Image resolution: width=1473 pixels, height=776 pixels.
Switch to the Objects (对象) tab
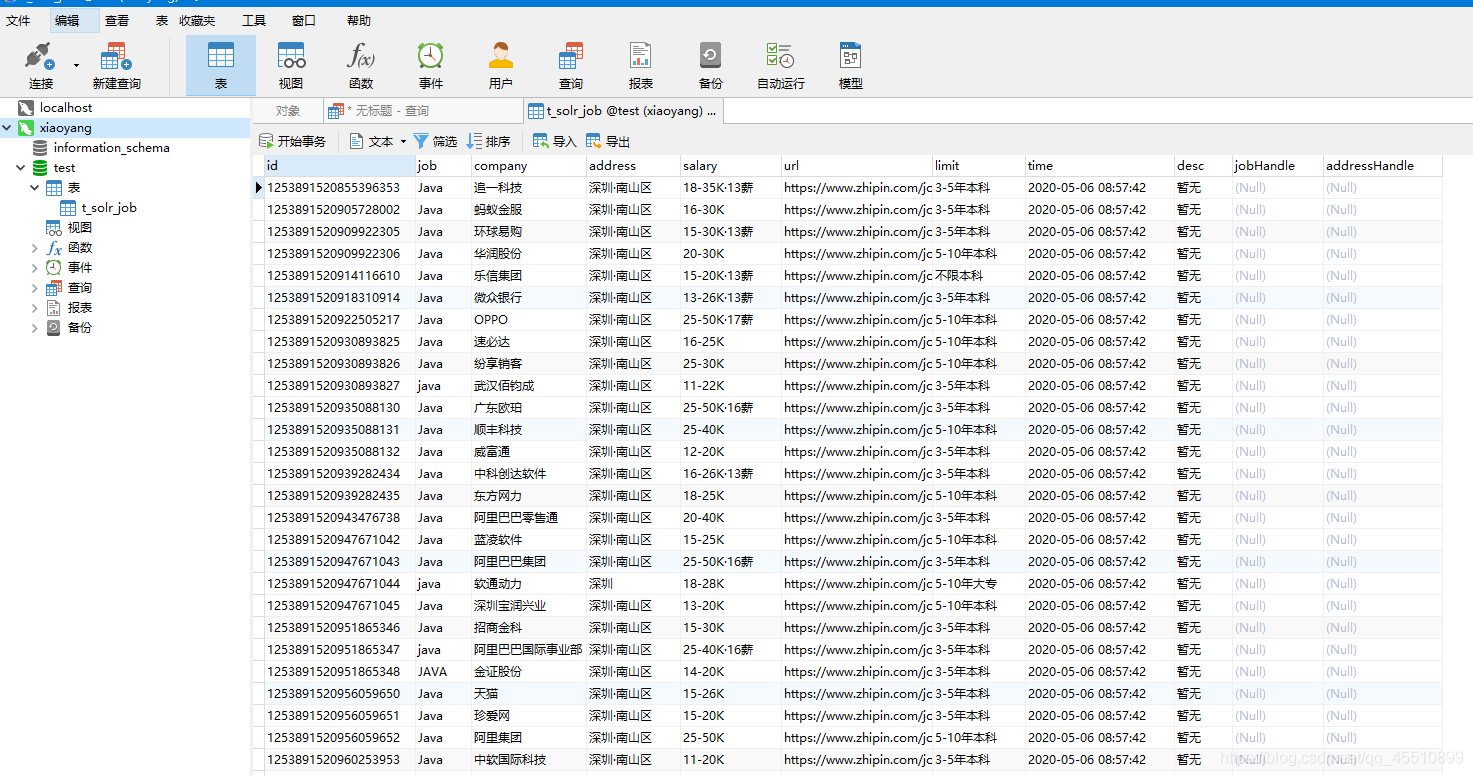tap(288, 111)
